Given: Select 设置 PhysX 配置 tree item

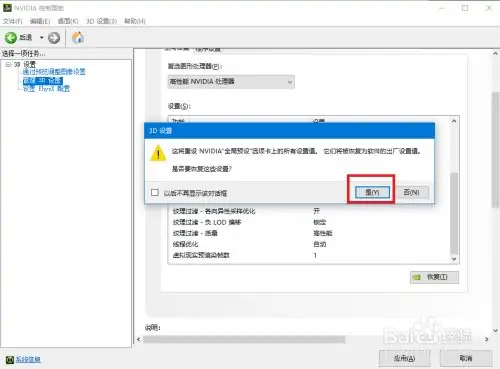Looking at the screenshot, I should 46,89.
